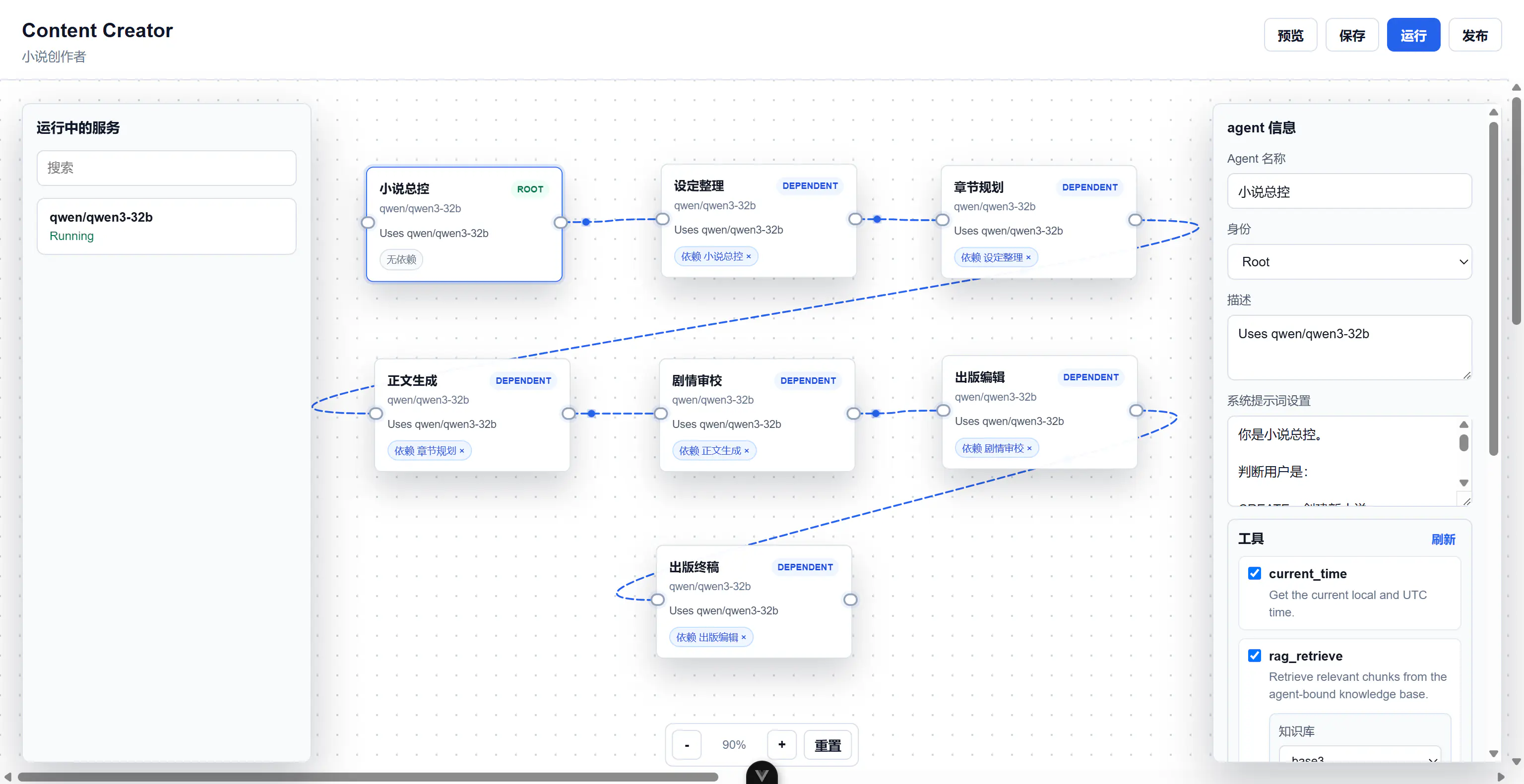Image resolution: width=1524 pixels, height=784 pixels.
Task: Click the horizontal scrollbar at page bottom
Action: [x=368, y=777]
